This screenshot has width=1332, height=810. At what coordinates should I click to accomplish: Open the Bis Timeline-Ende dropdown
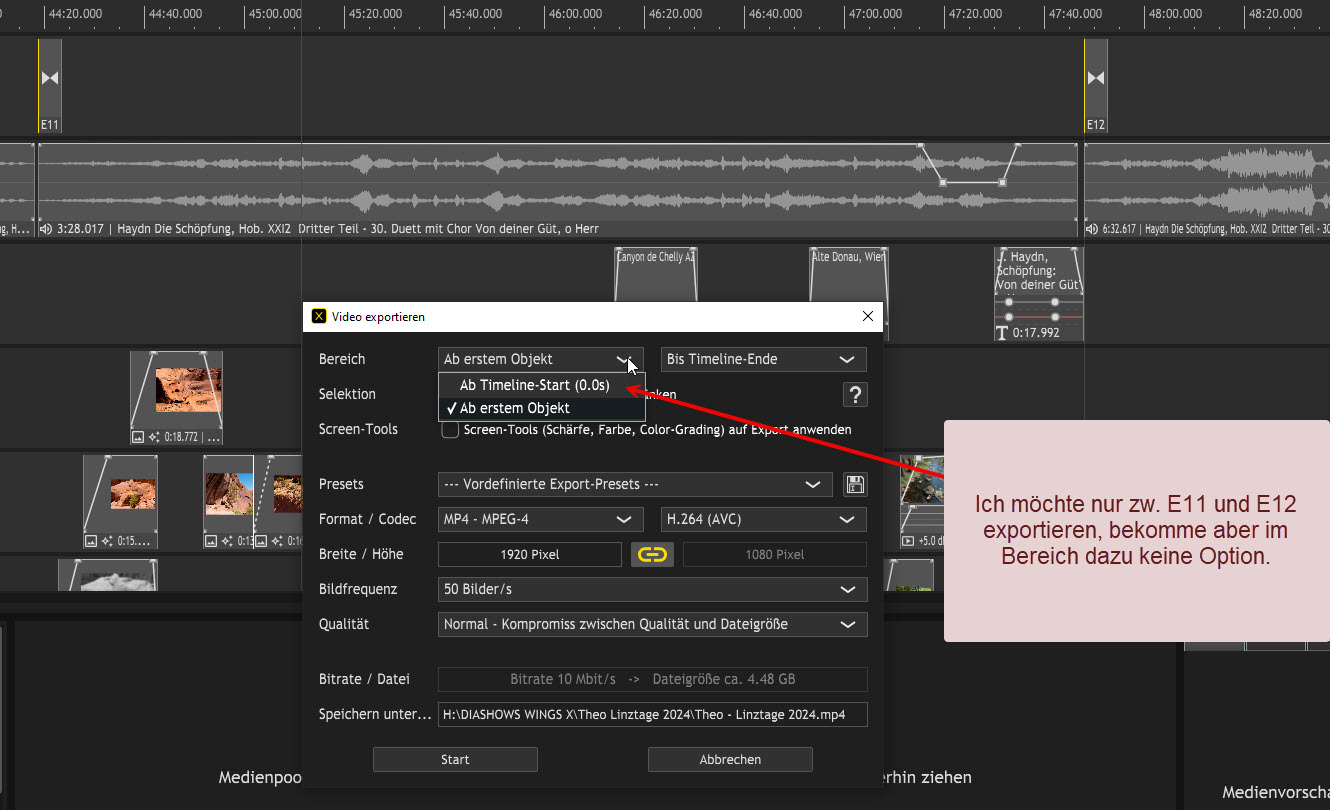763,359
